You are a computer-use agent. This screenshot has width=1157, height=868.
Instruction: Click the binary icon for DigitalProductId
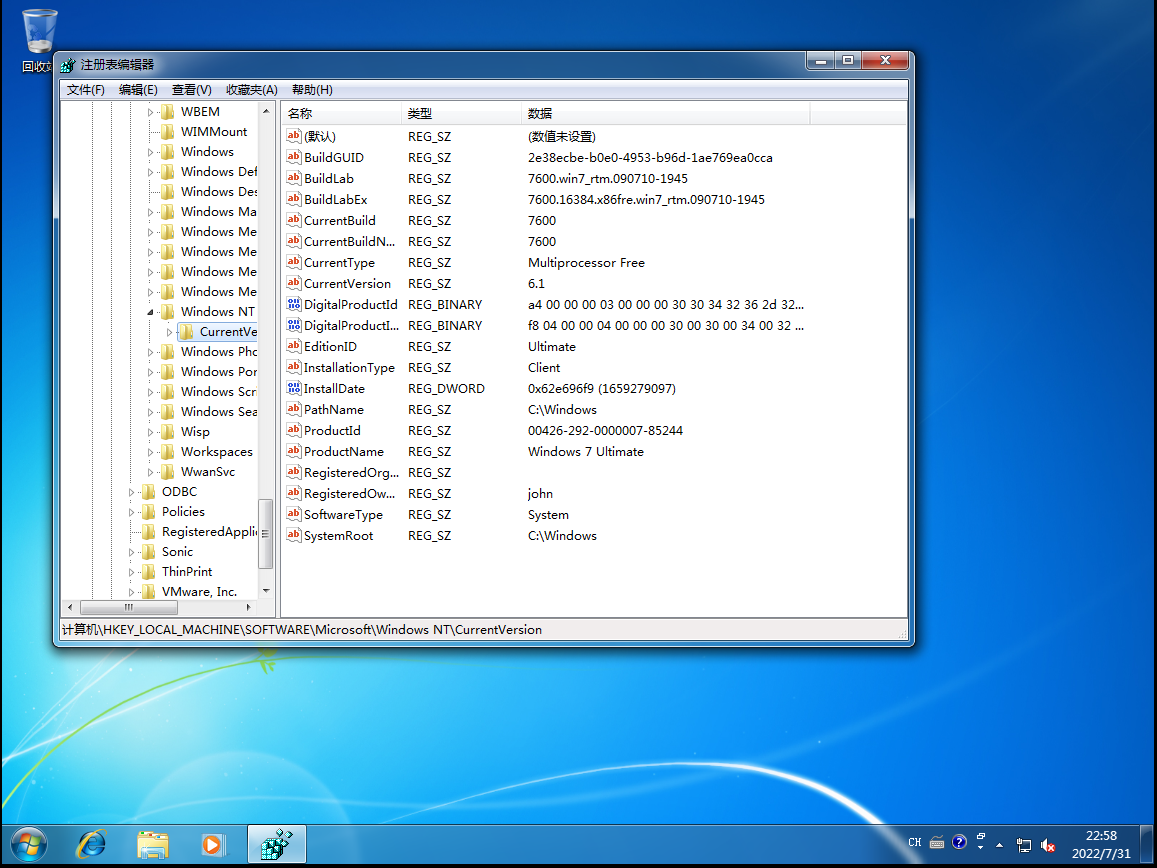[294, 304]
